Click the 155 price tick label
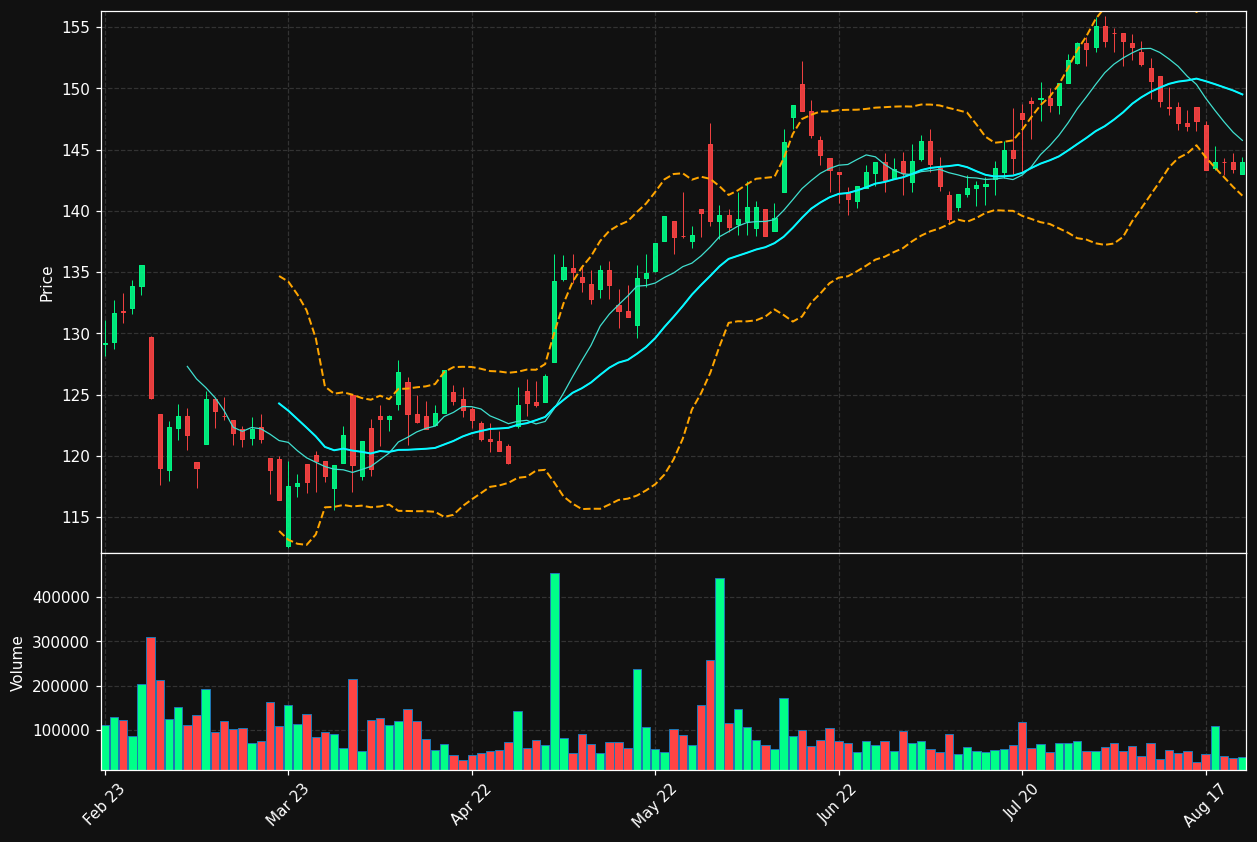 point(76,28)
